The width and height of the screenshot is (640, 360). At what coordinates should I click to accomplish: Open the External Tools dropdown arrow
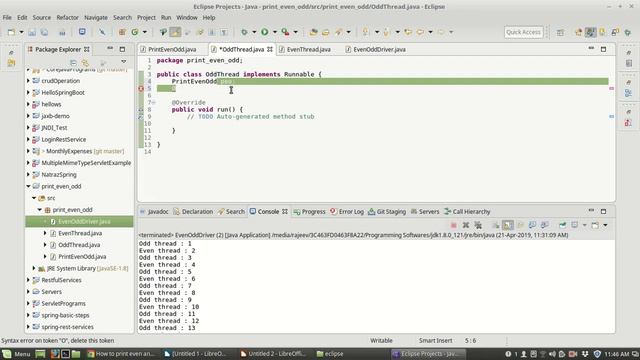click(296, 32)
